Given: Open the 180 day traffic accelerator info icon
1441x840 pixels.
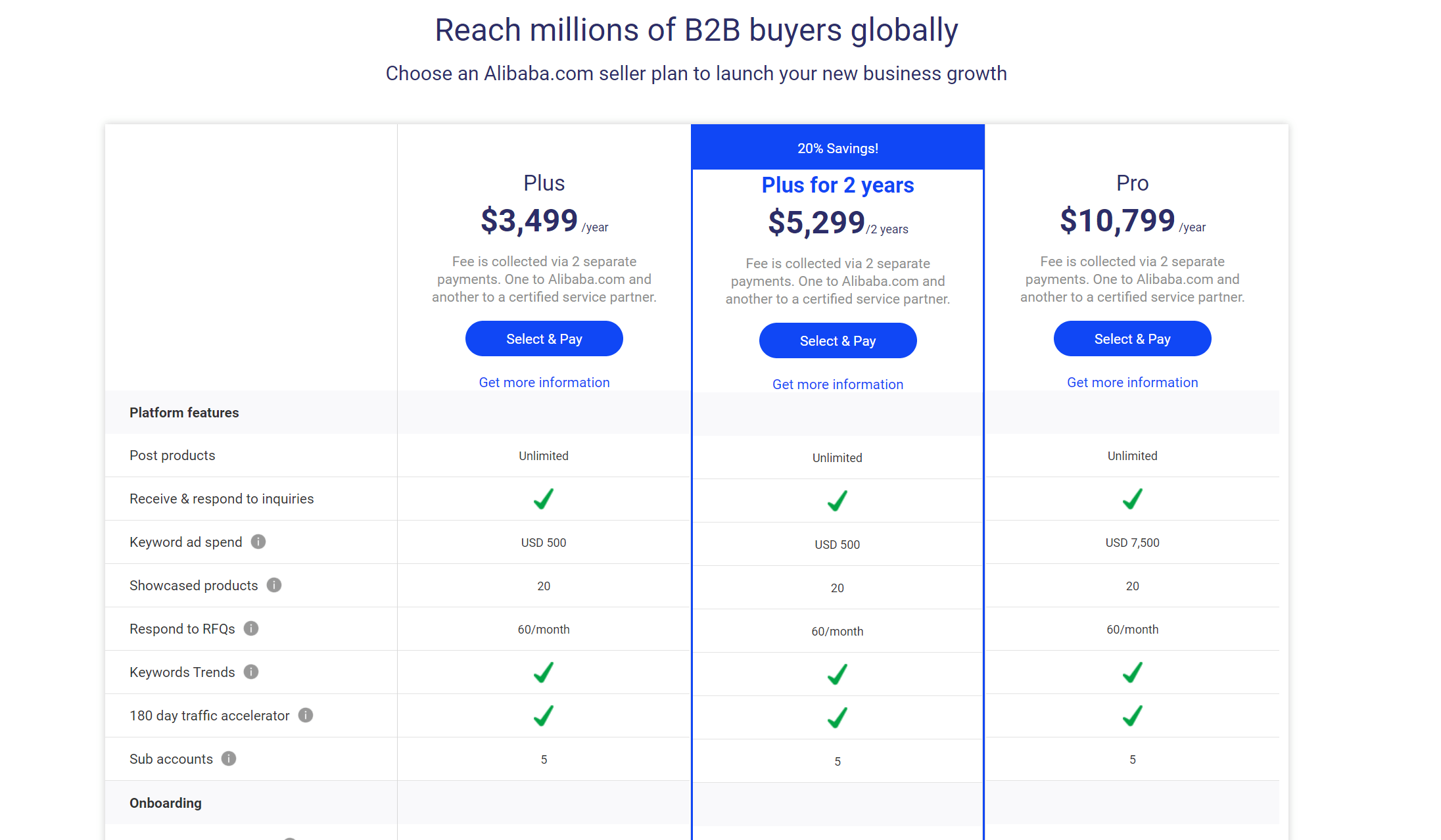Looking at the screenshot, I should point(306,715).
